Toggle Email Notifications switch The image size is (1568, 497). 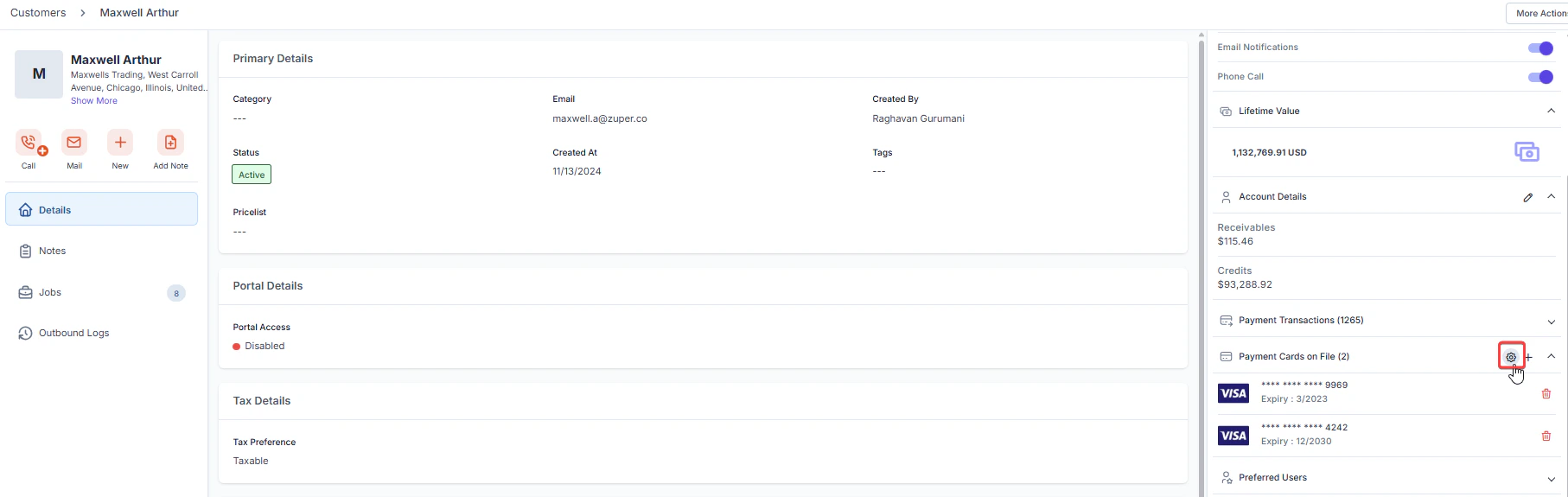[1540, 48]
